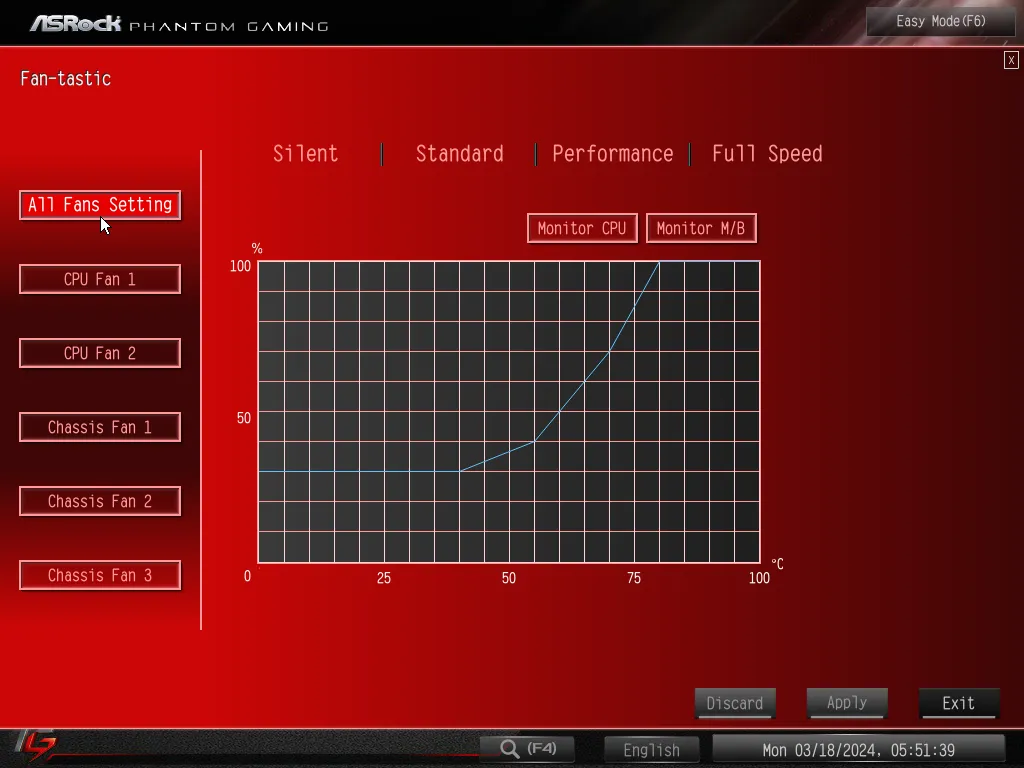Select the fan curve point at 70°C
This screenshot has width=1024, height=768.
pos(609,351)
